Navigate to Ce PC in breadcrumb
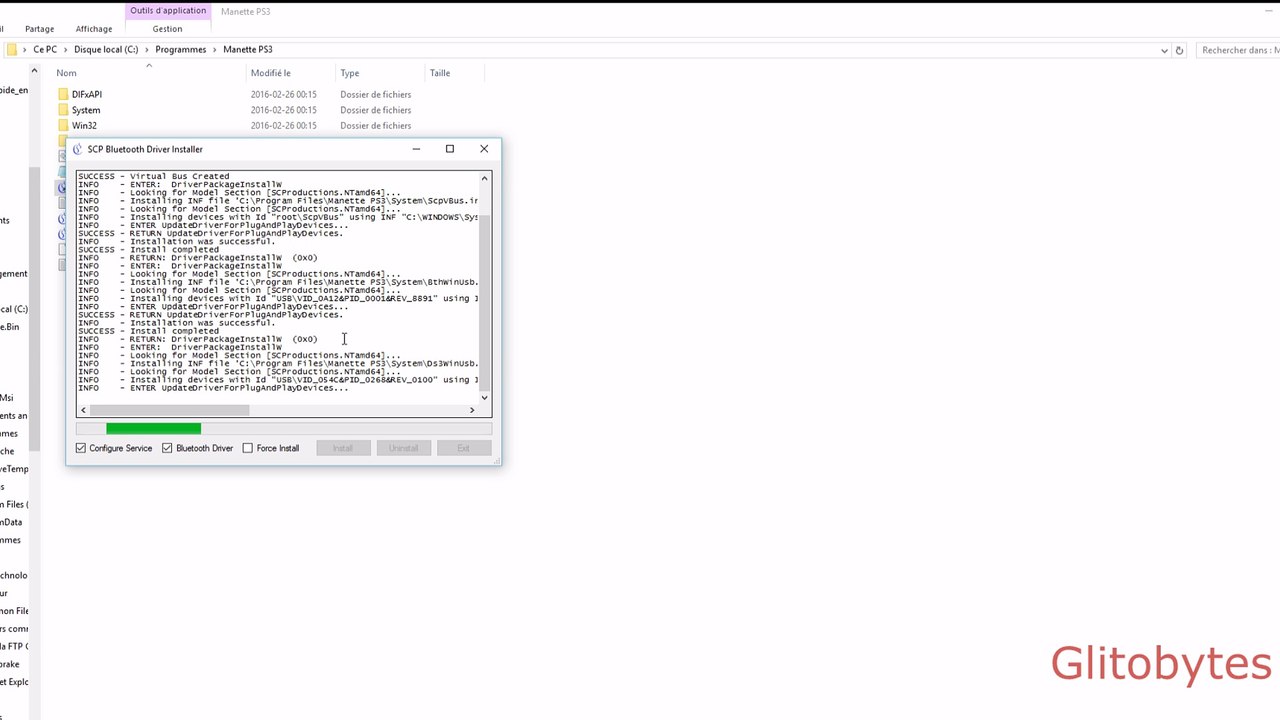1280x720 pixels. [x=45, y=49]
